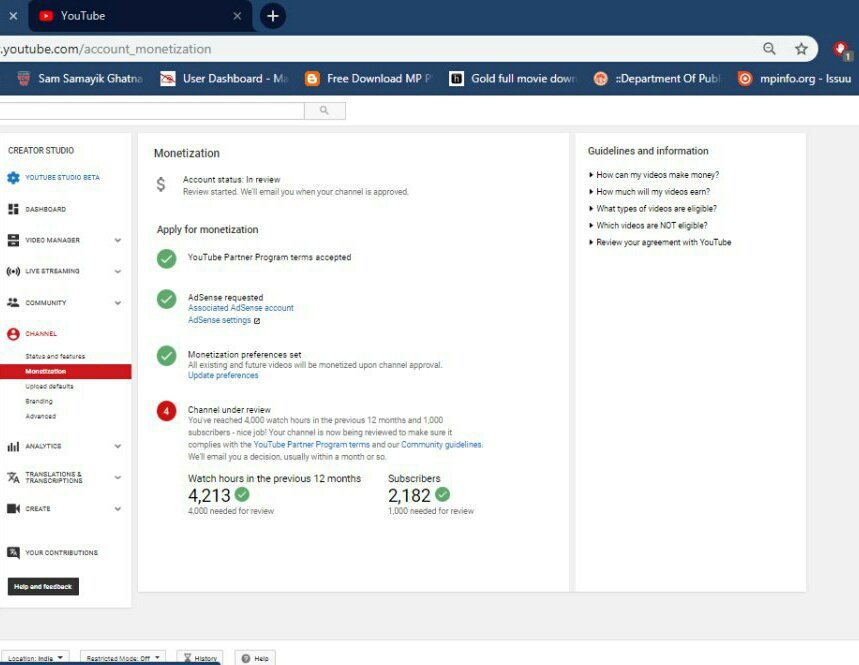Bookmark this page with star icon
This screenshot has width=859, height=665.
(801, 49)
